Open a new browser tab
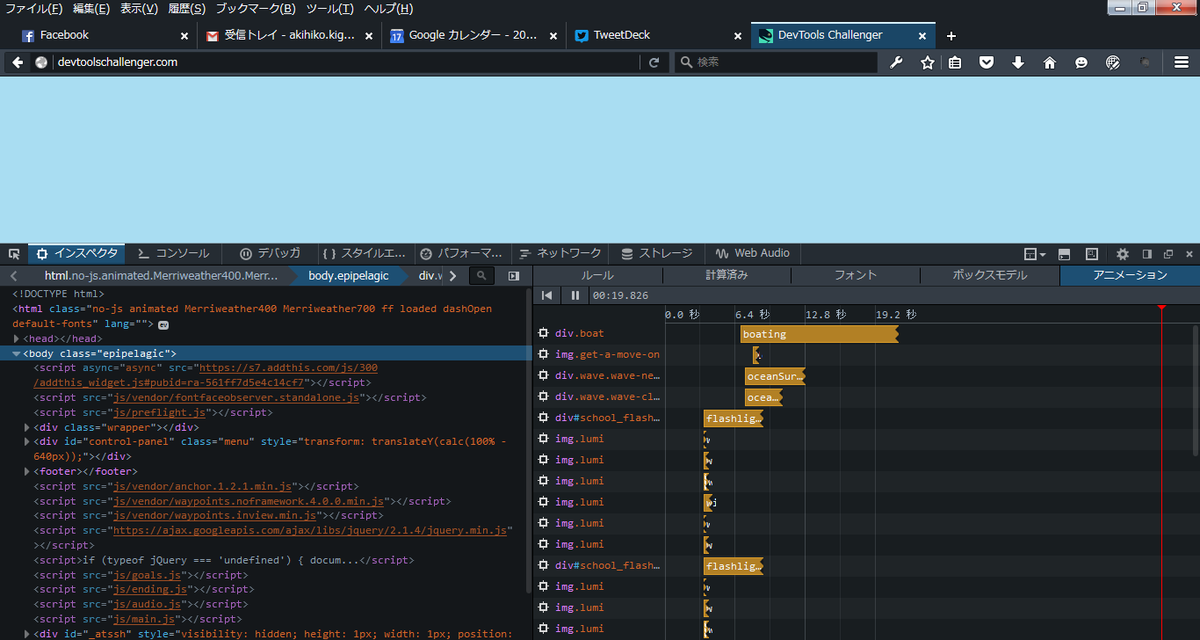The height and width of the screenshot is (640, 1200). (951, 36)
